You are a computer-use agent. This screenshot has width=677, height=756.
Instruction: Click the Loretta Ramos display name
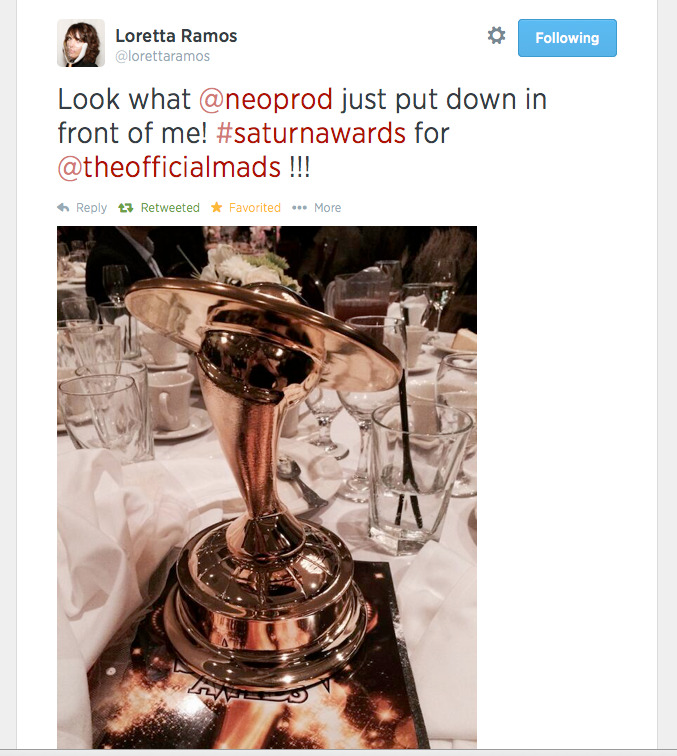pos(176,36)
